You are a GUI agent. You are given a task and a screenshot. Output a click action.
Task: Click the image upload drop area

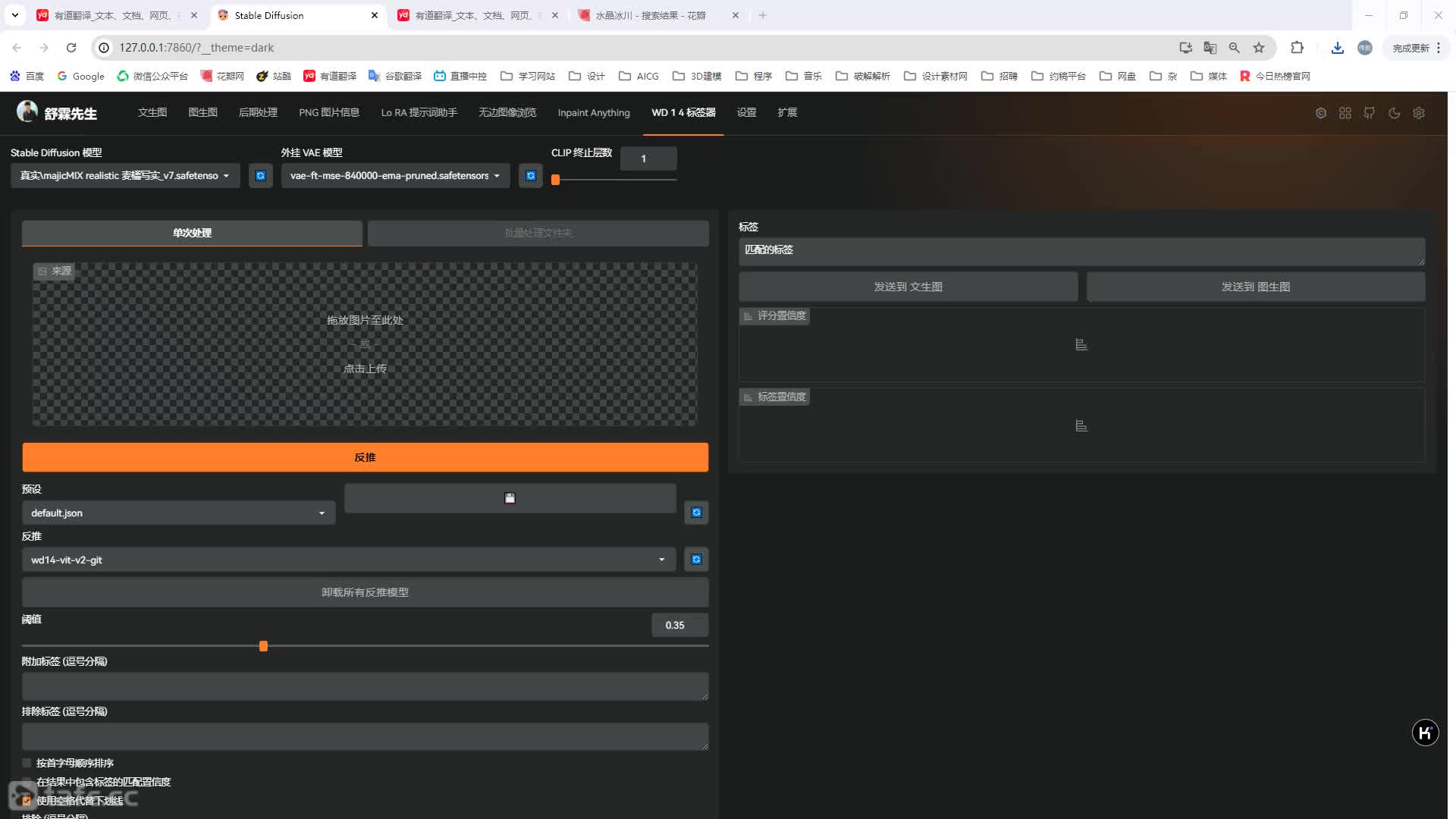(365, 344)
